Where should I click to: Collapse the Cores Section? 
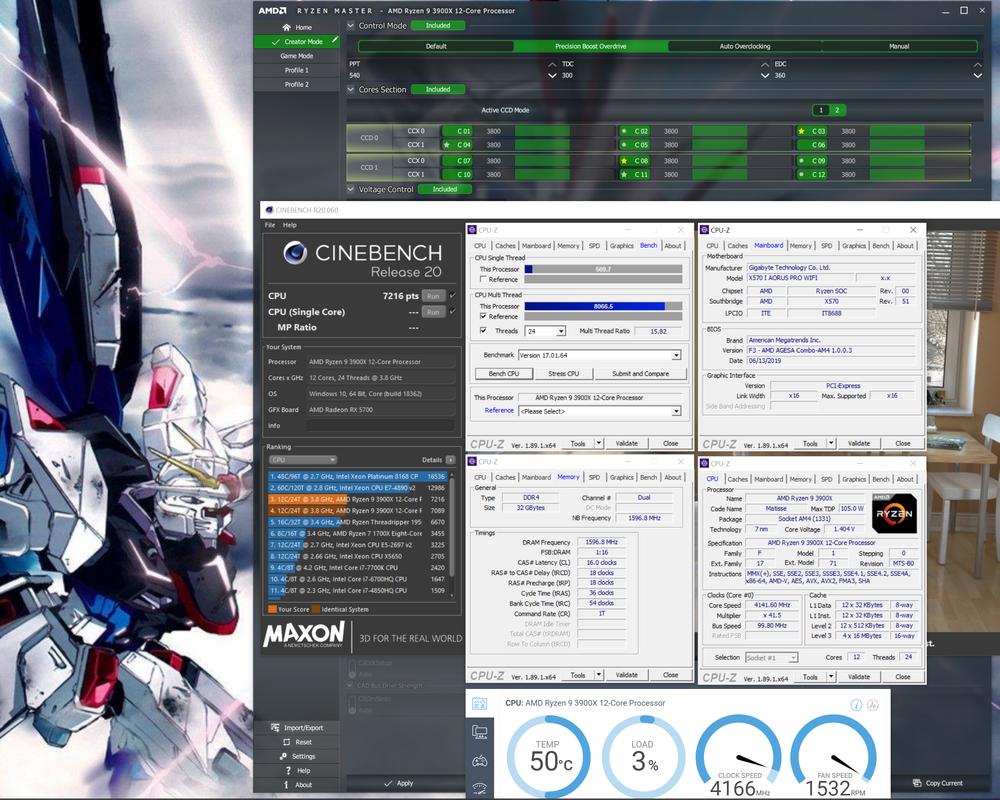coord(351,89)
